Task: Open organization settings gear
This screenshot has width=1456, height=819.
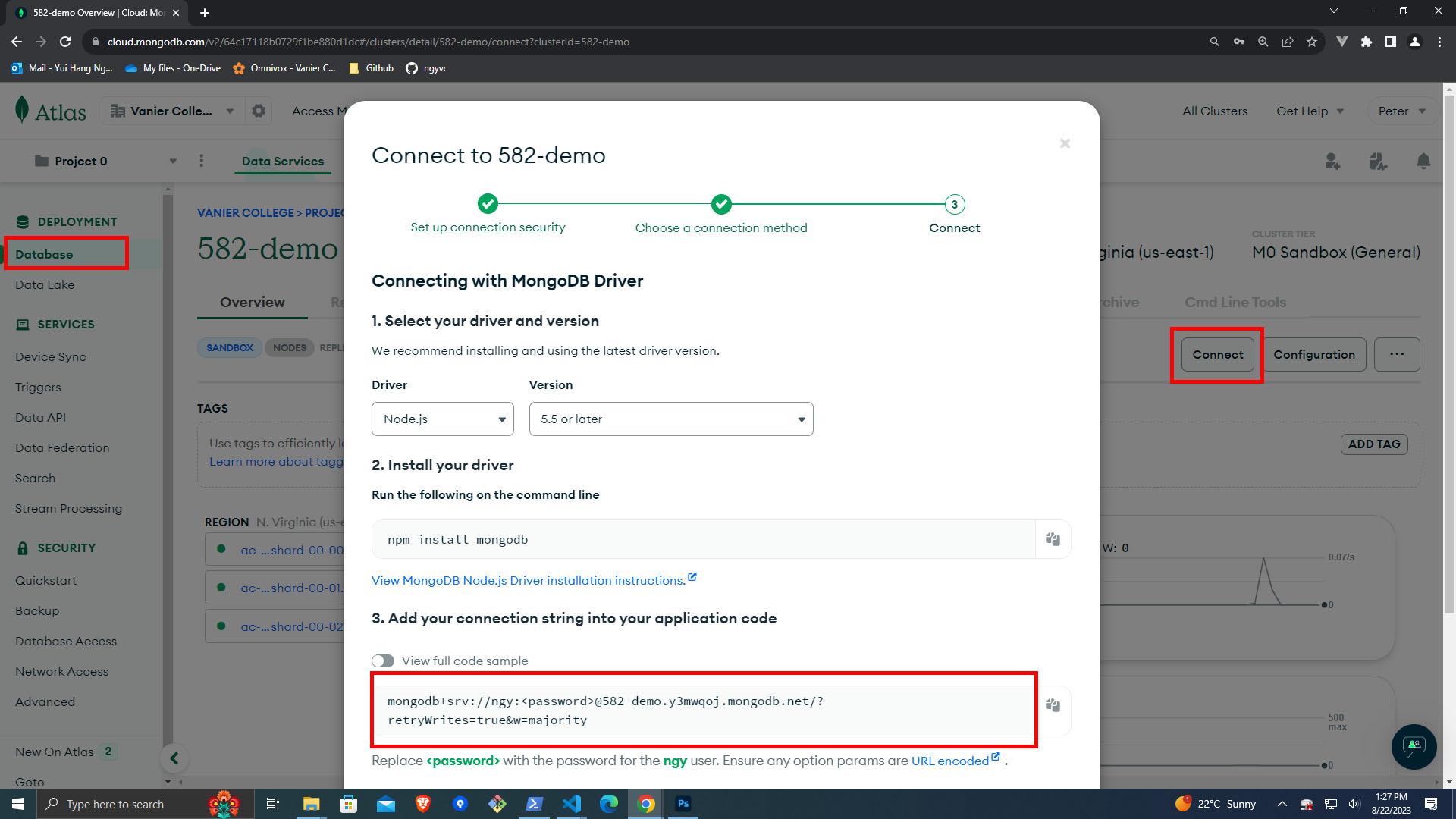Action: (259, 111)
